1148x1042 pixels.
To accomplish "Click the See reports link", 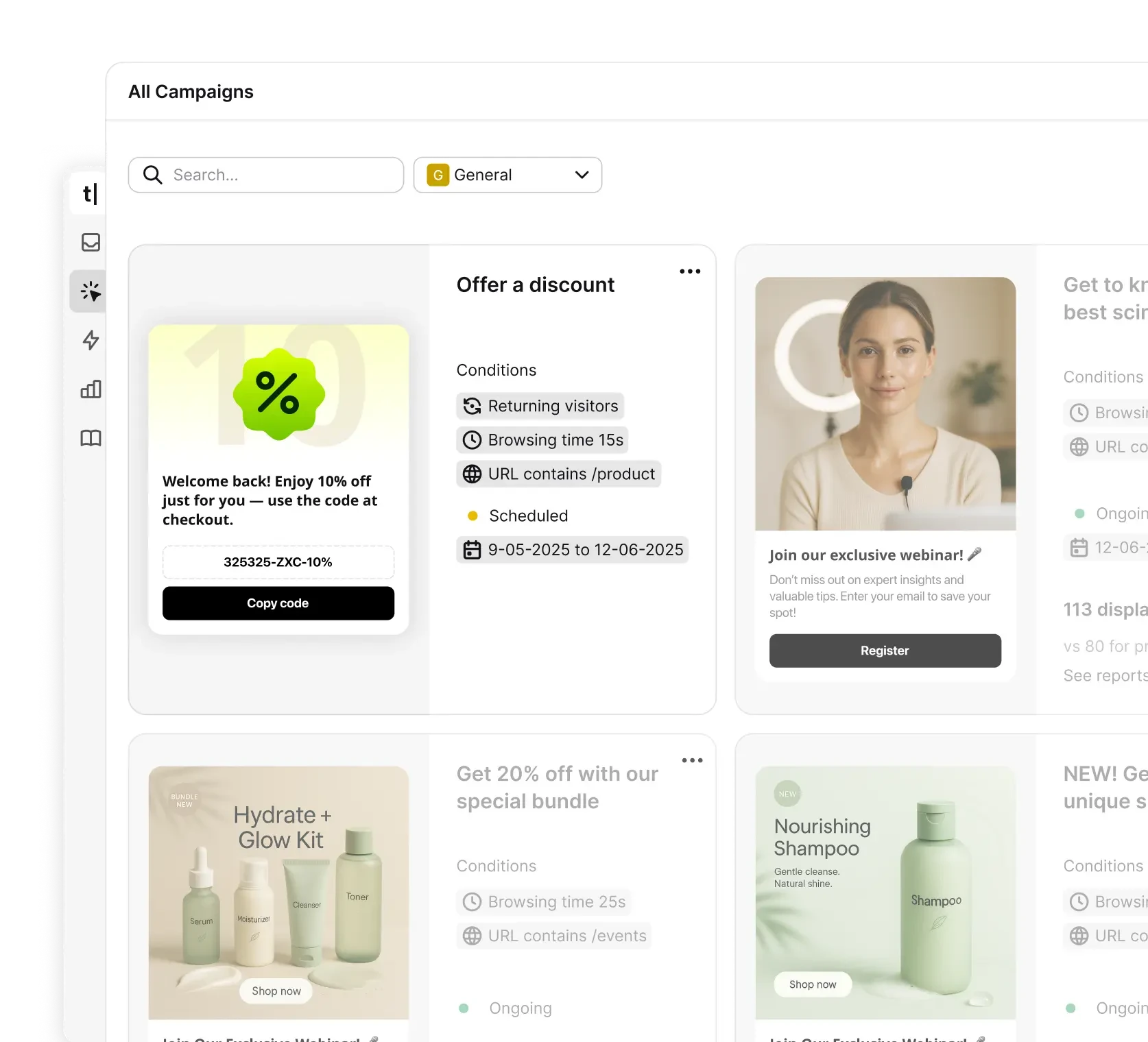I will point(1104,676).
